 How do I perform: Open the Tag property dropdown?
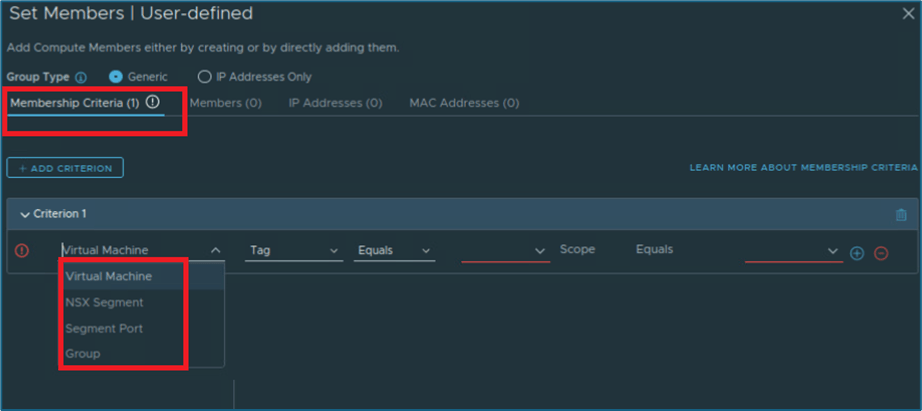[x=294, y=250]
